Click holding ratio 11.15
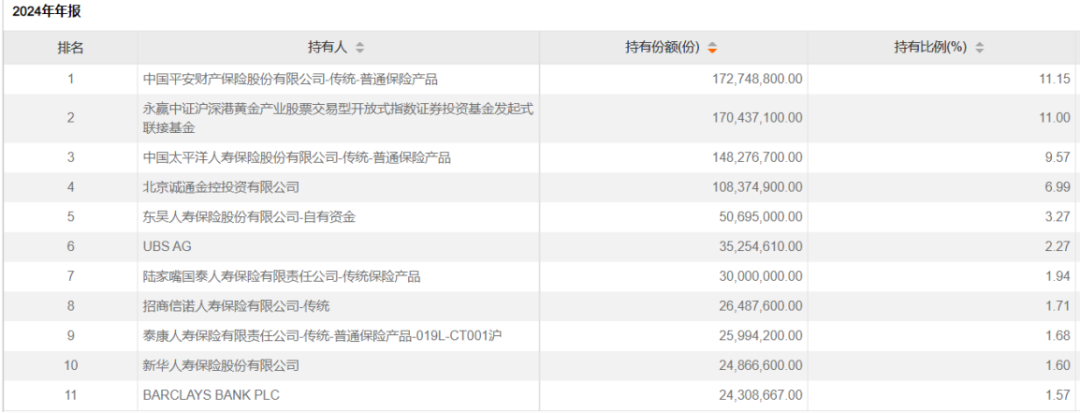The image size is (1080, 413). click(x=1055, y=79)
